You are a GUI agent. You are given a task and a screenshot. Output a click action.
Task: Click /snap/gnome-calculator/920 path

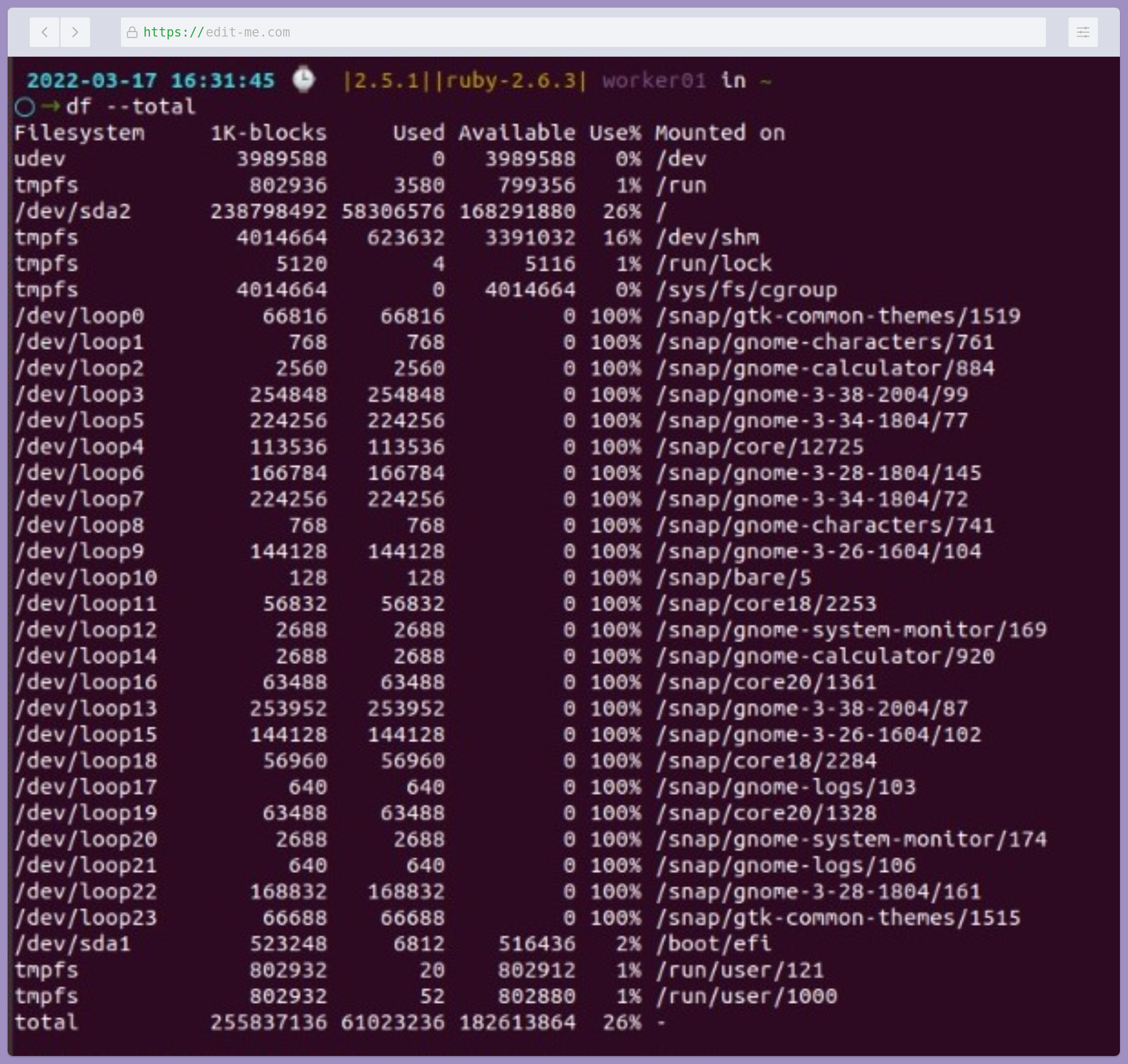[825, 656]
